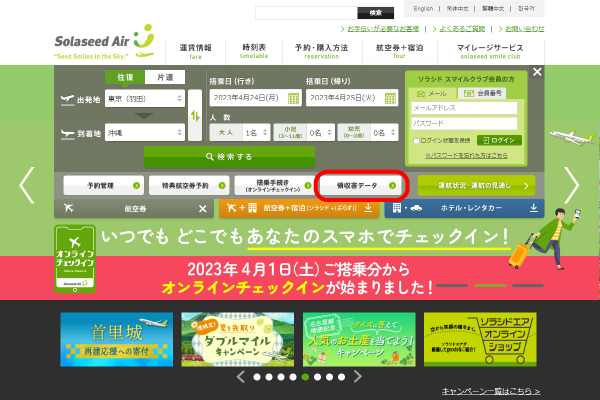Swap departure and arrival airports icon
The height and width of the screenshot is (400, 600).
pyautogui.click(x=195, y=115)
